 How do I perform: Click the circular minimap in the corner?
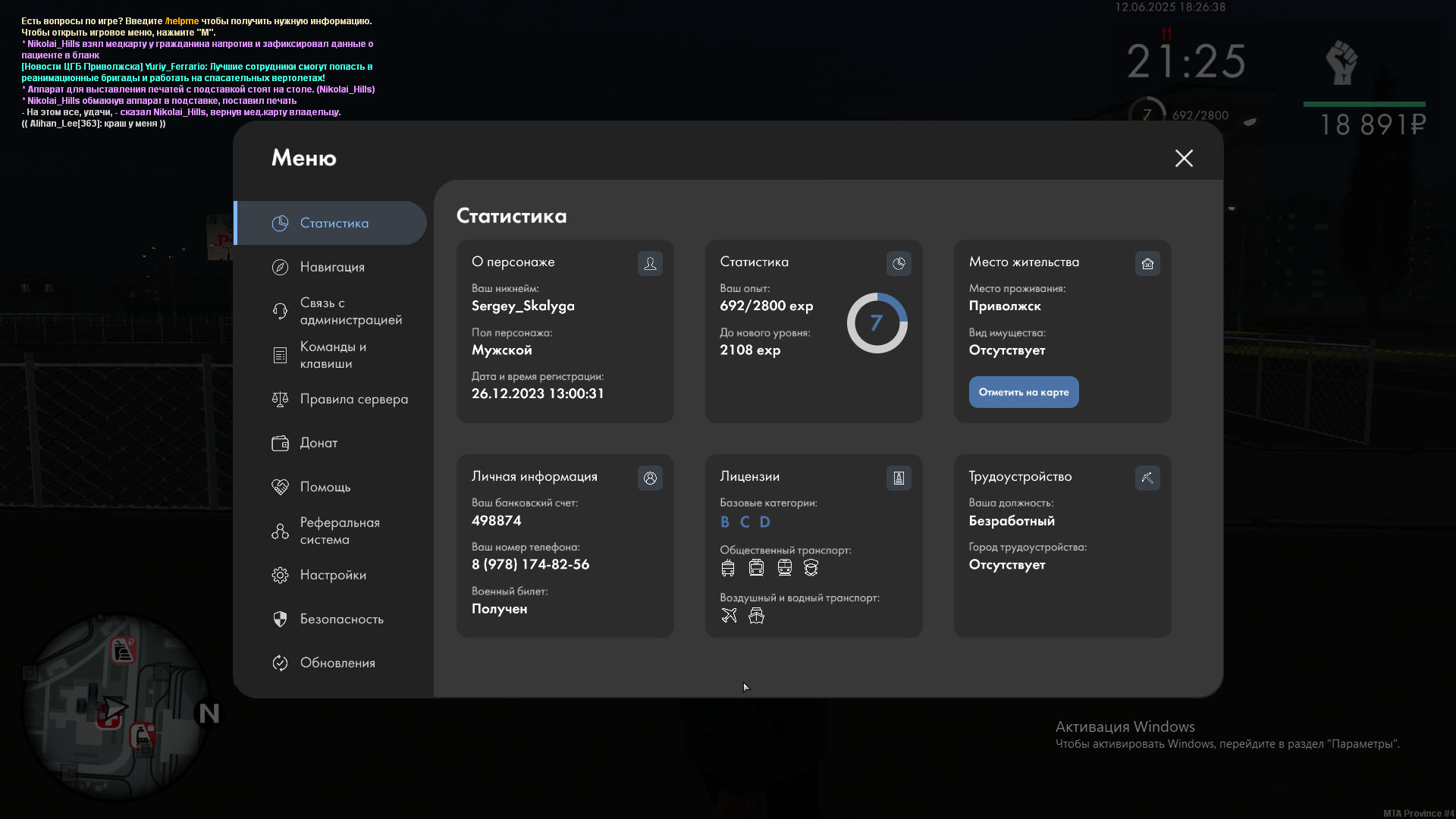tap(118, 707)
